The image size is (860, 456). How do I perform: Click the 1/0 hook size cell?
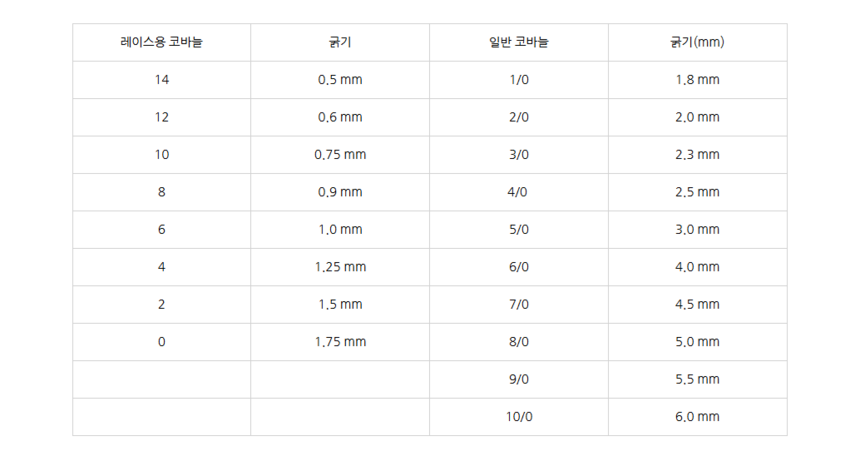[x=519, y=80]
